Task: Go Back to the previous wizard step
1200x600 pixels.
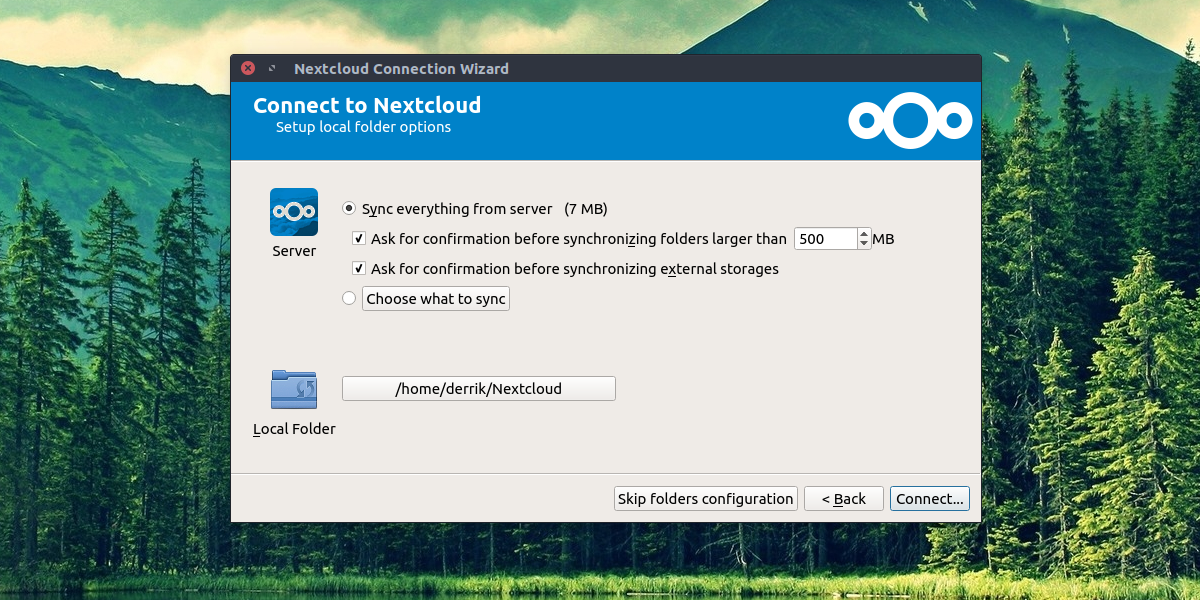Action: [844, 499]
